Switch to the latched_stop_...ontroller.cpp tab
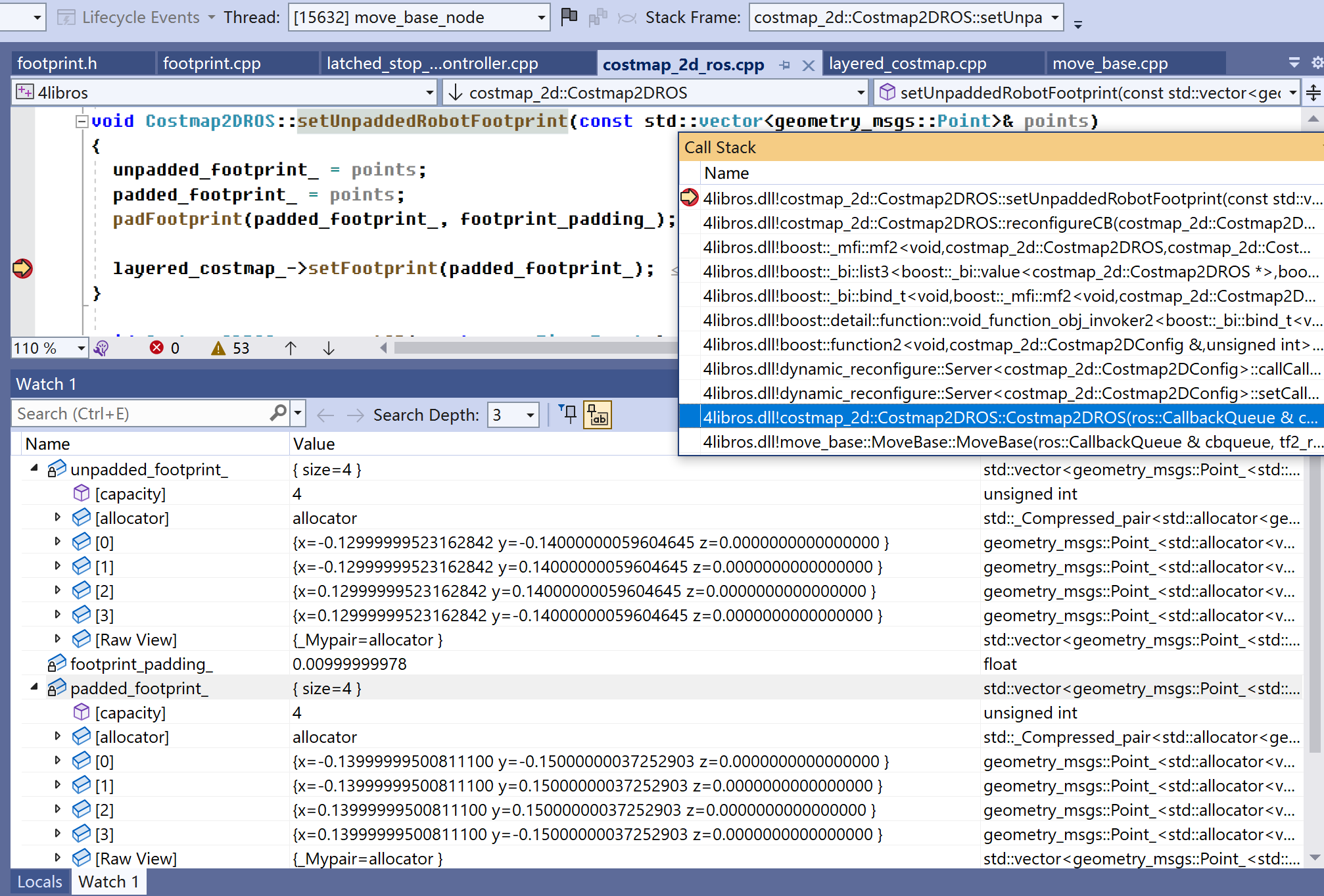The height and width of the screenshot is (896, 1324). 458,64
